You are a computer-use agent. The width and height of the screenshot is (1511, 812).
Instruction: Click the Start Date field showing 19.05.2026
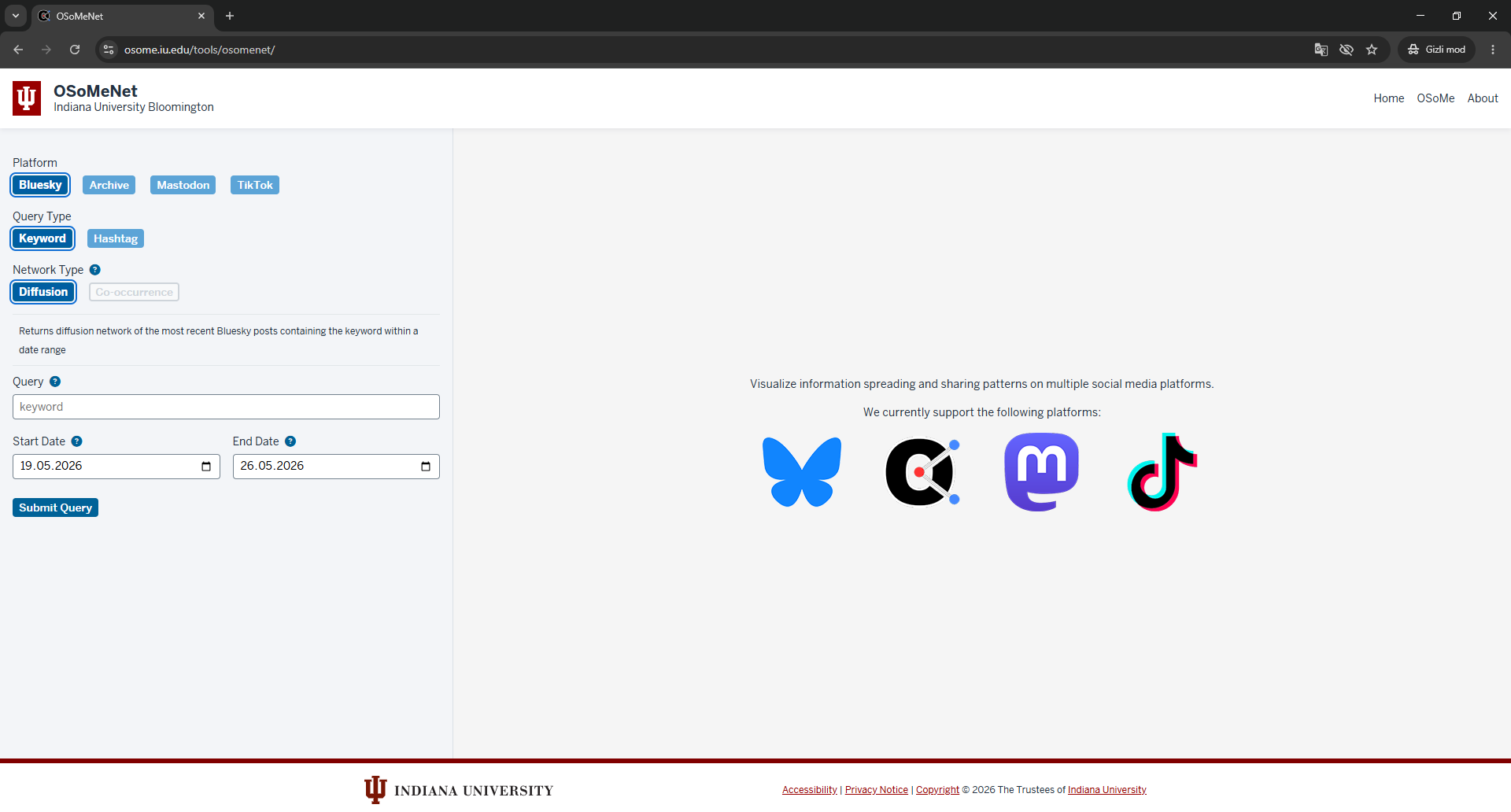point(116,467)
